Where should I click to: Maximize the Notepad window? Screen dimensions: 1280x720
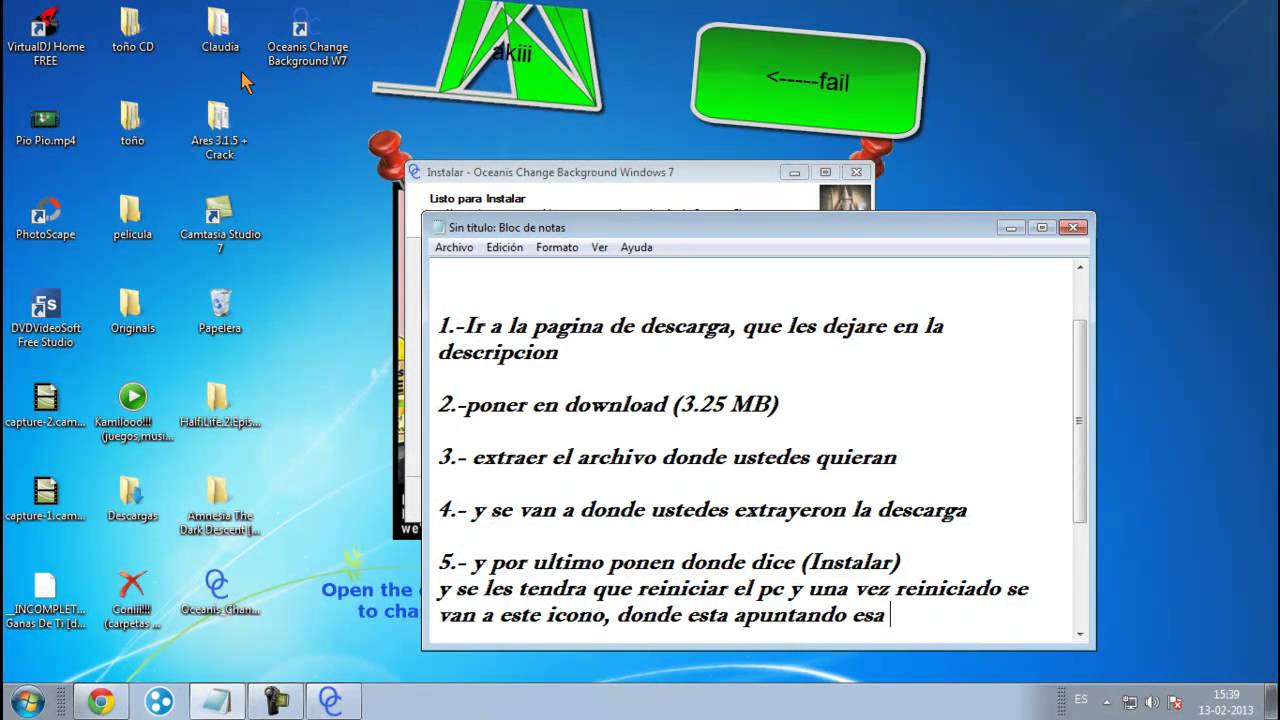1042,228
